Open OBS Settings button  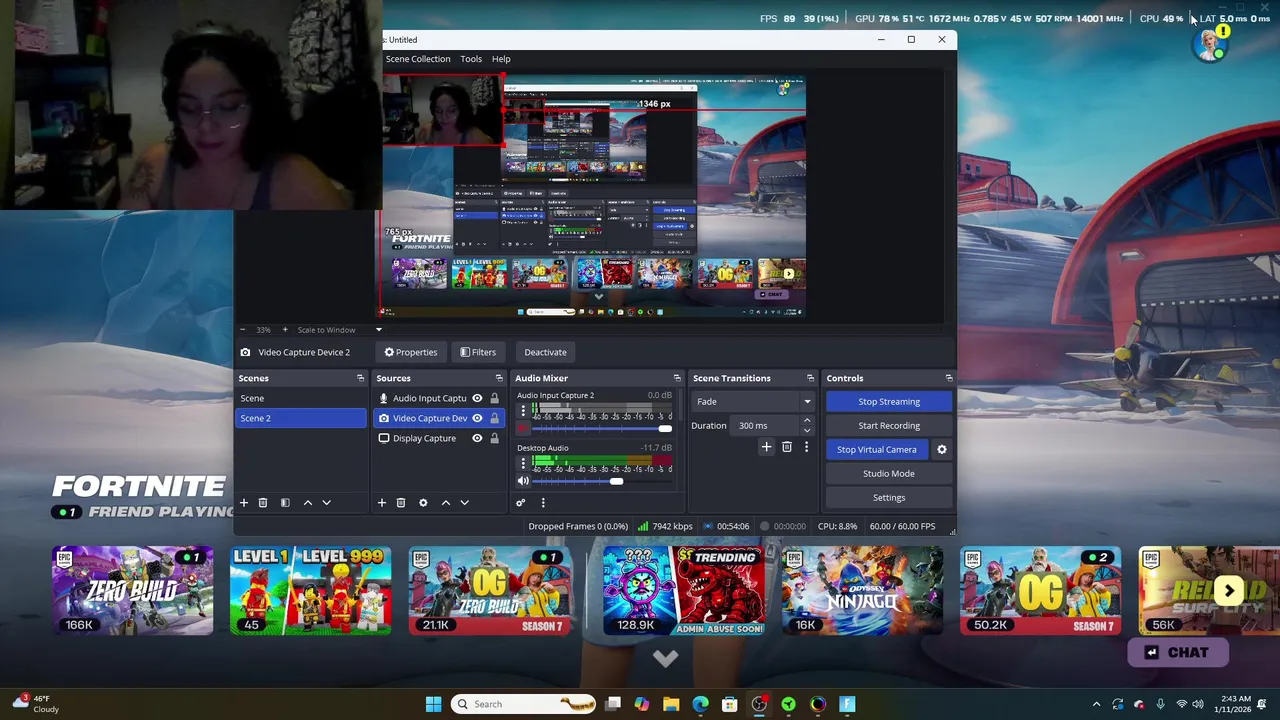(889, 497)
